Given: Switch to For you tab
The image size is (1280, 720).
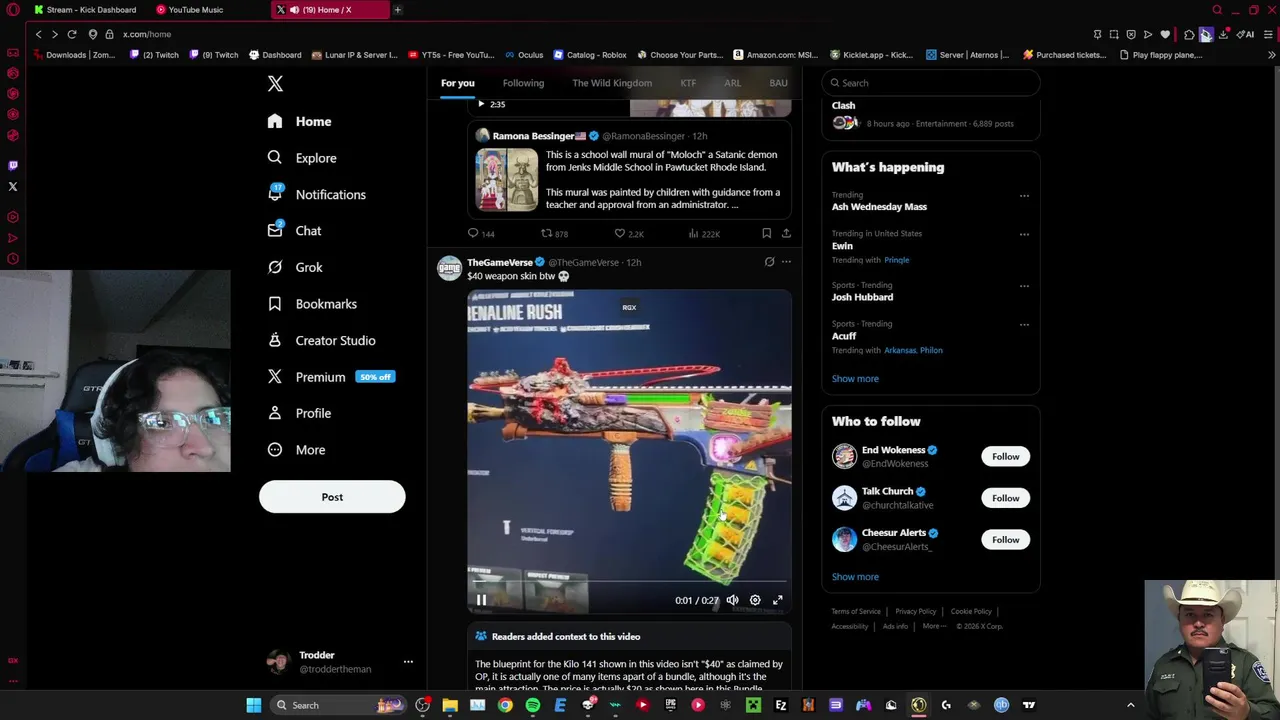Looking at the screenshot, I should (458, 83).
